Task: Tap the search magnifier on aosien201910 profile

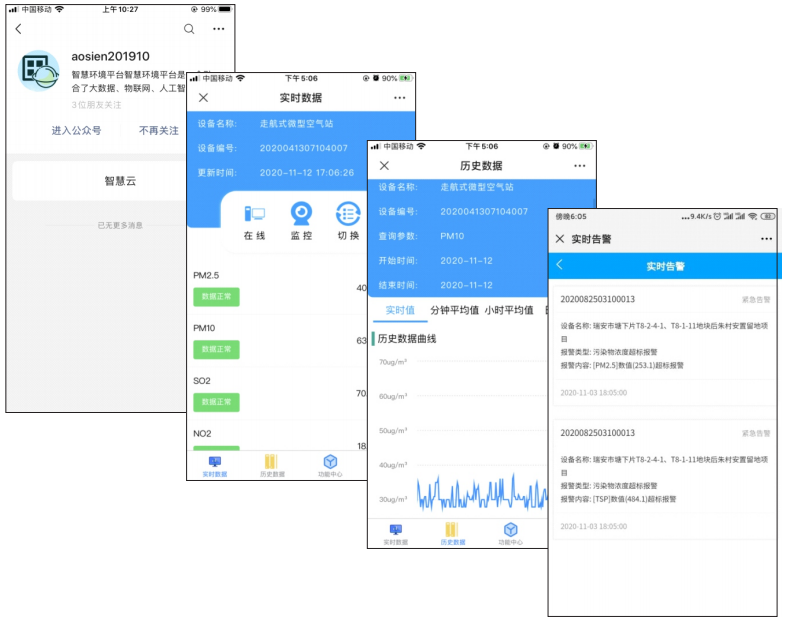Action: (189, 29)
